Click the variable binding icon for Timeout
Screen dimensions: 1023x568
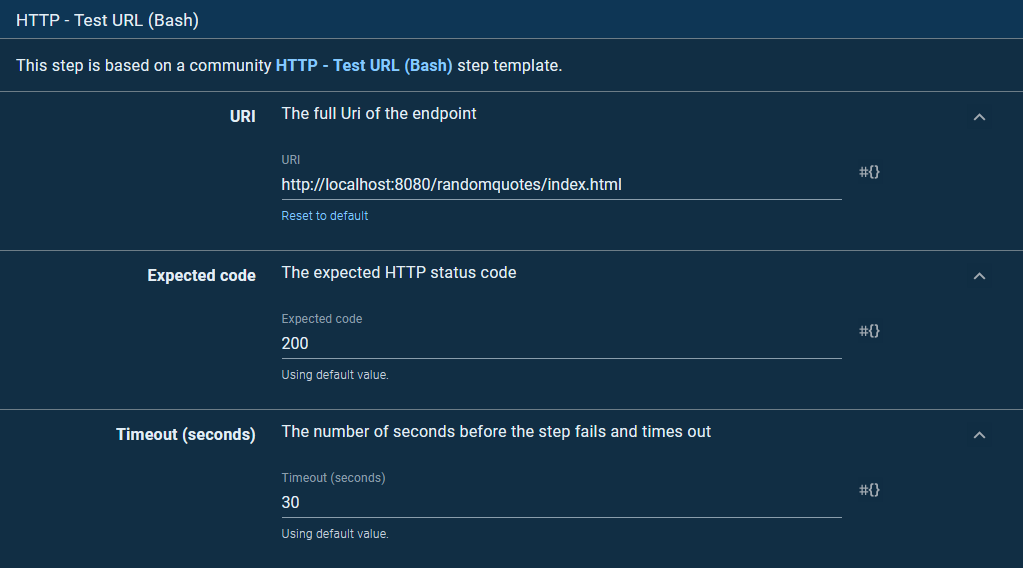coord(869,490)
